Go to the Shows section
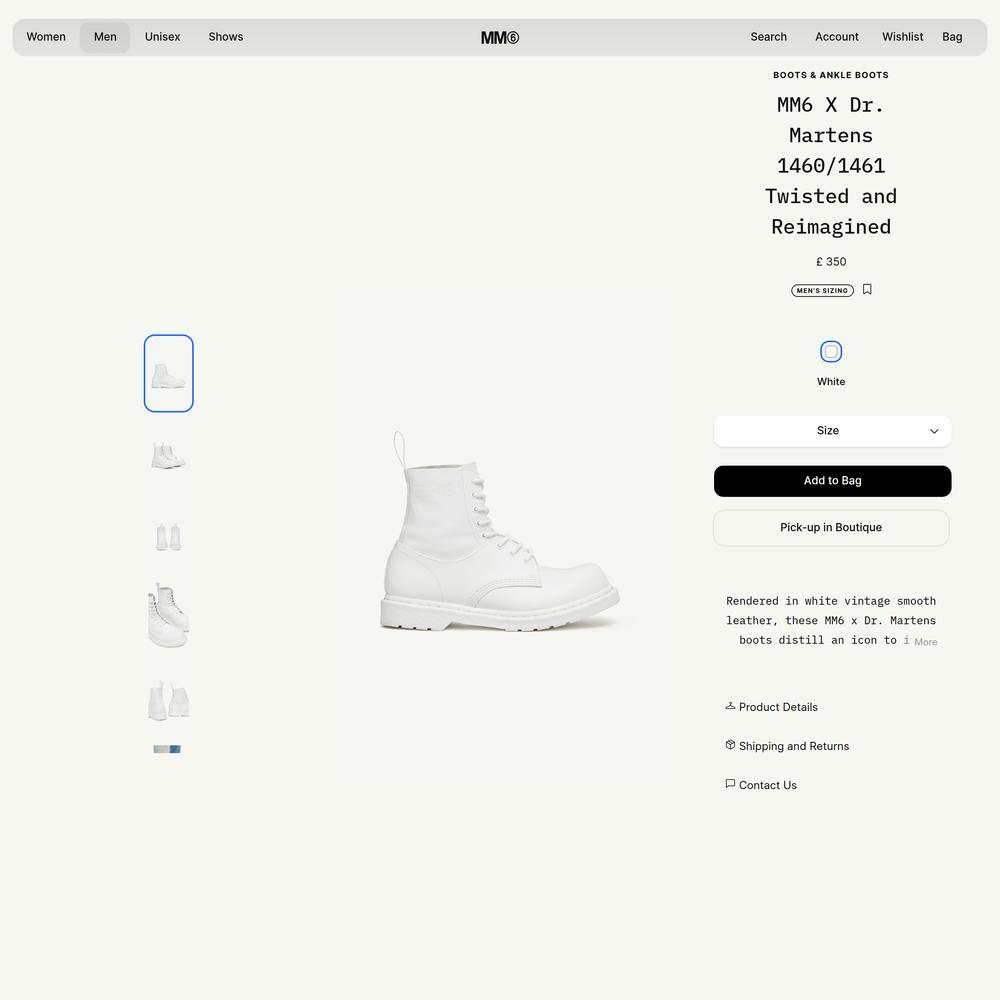 (x=226, y=37)
